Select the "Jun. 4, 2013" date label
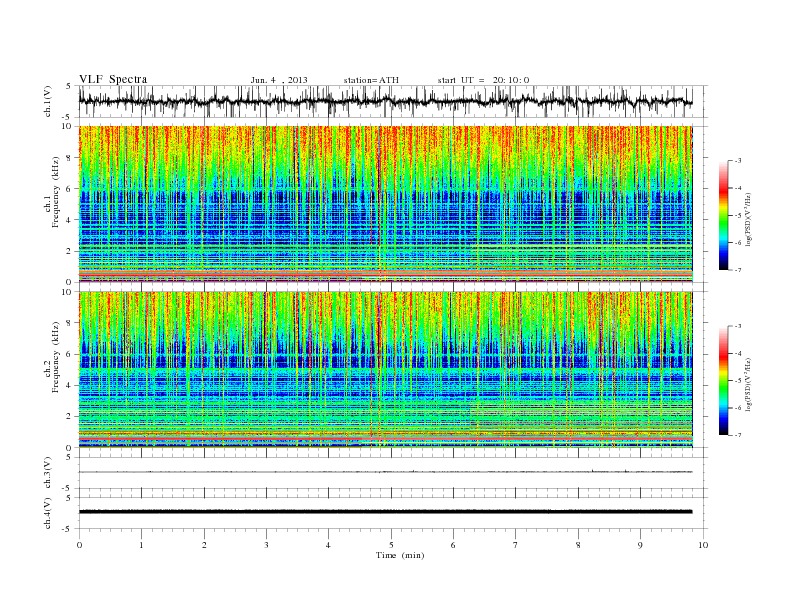792x612 pixels. (279, 80)
